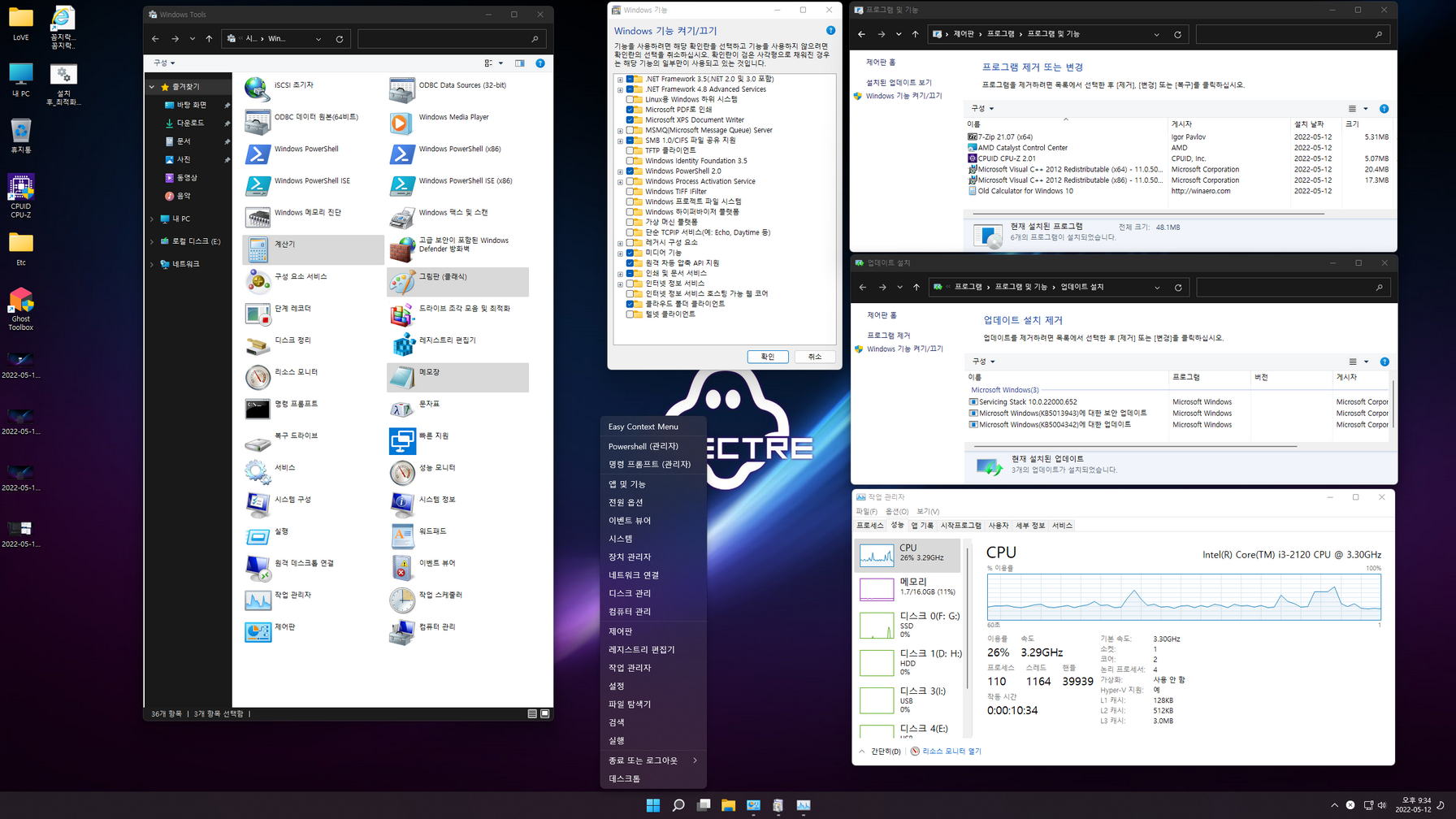Image resolution: width=1456 pixels, height=819 pixels.
Task: Open 리소스 모니터 열기 link
Action: 951,752
